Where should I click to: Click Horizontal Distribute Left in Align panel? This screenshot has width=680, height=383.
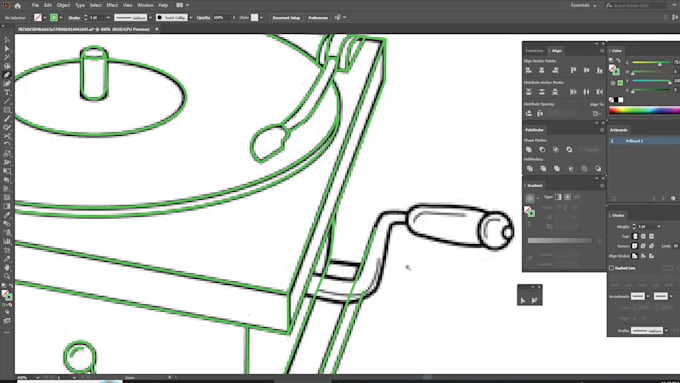(x=573, y=92)
